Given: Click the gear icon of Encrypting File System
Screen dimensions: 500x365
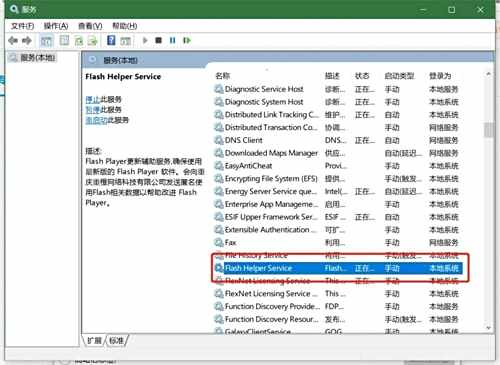Looking at the screenshot, I should click(219, 178).
